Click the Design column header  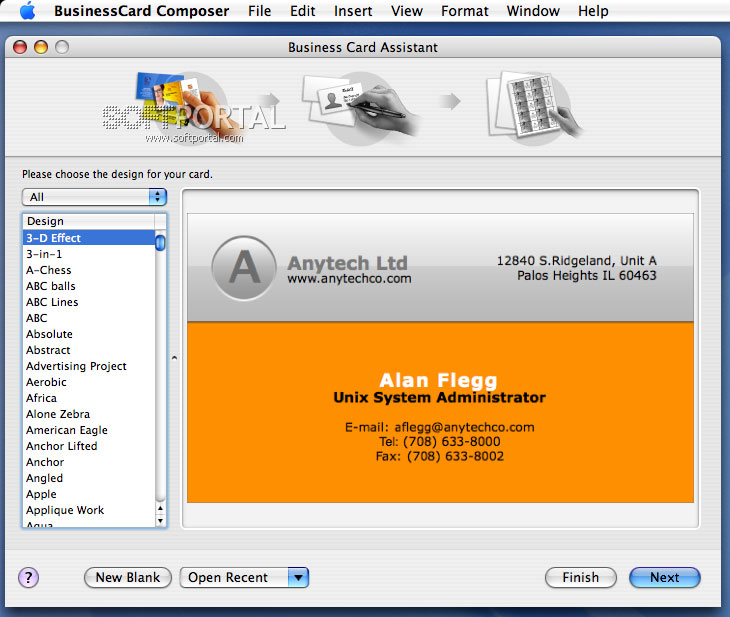click(89, 221)
